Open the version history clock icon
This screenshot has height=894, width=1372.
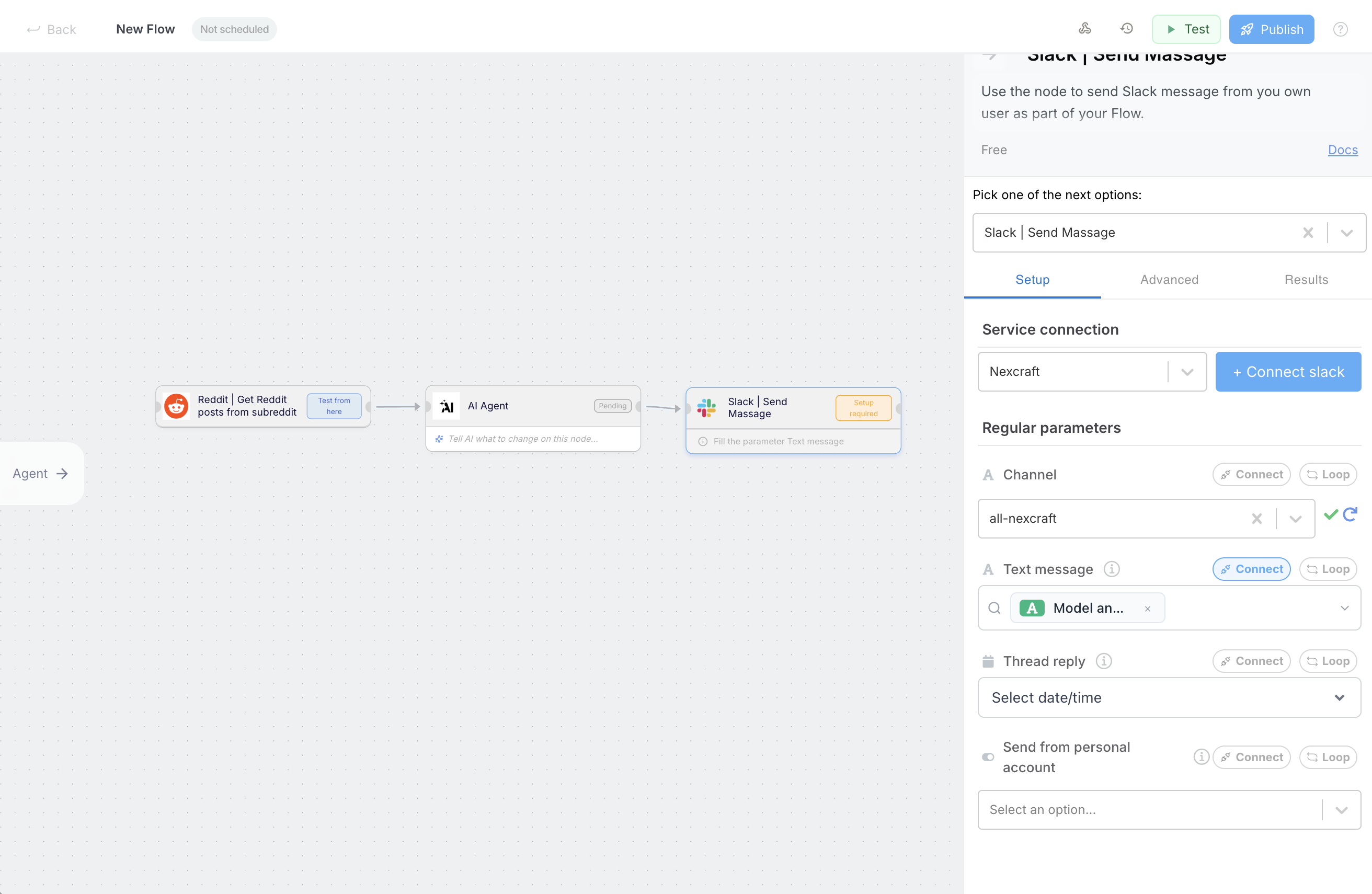pyautogui.click(x=1126, y=29)
